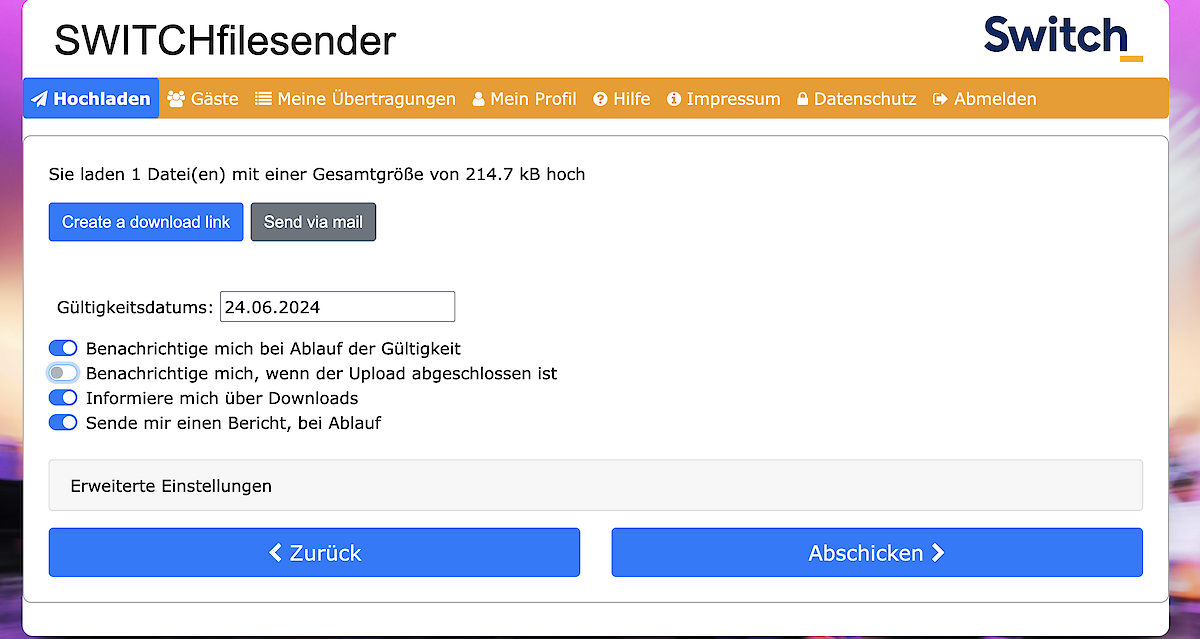Choose Send via mail option
Image resolution: width=1200 pixels, height=639 pixels.
(x=313, y=222)
